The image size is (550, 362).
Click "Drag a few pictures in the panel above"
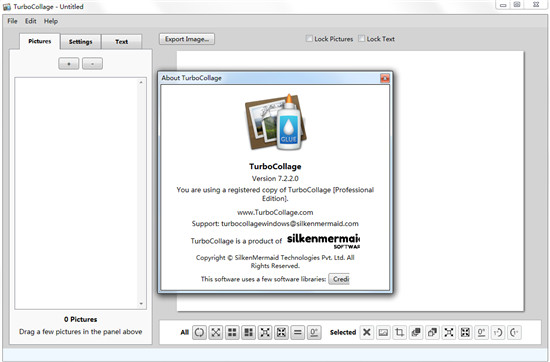pos(81,331)
